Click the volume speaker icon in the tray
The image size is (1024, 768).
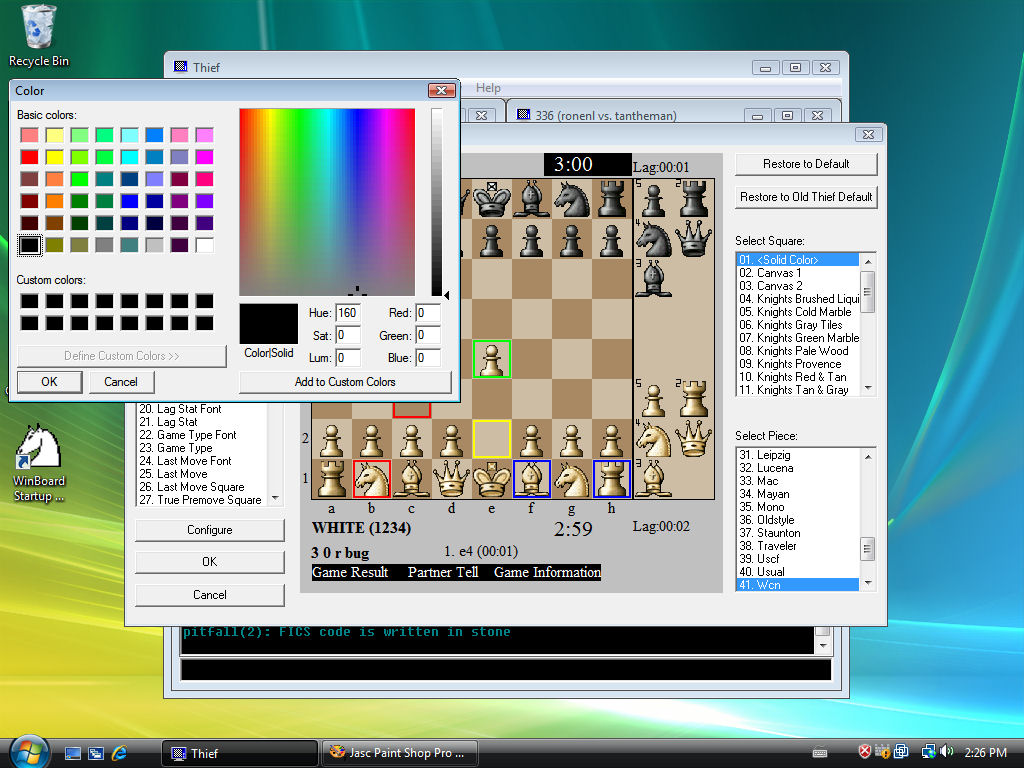point(947,752)
